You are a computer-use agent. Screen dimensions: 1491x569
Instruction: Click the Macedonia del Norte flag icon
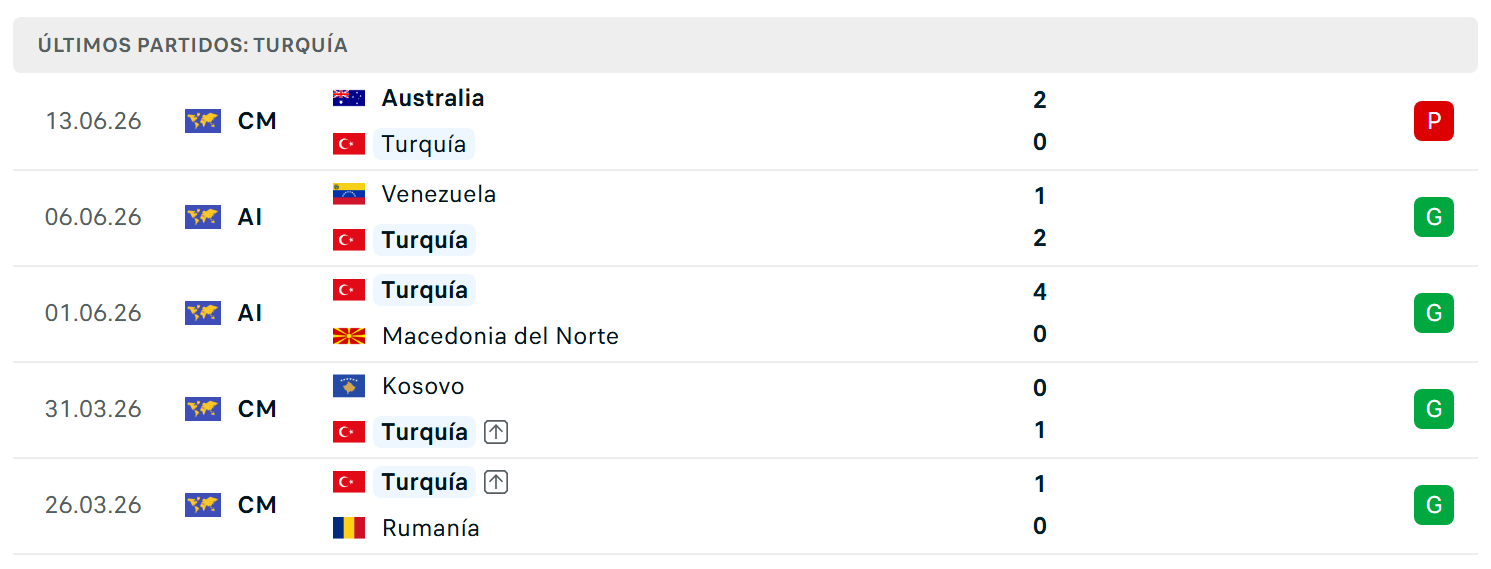(349, 336)
